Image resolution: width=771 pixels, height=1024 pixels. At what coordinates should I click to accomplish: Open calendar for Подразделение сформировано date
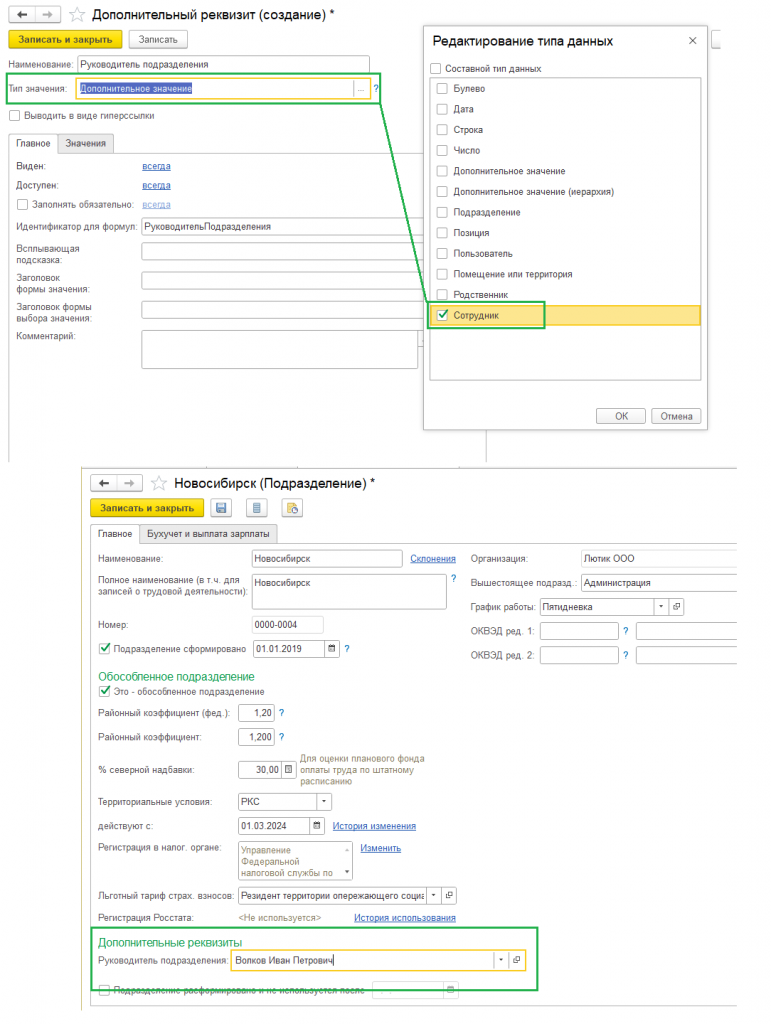point(332,648)
